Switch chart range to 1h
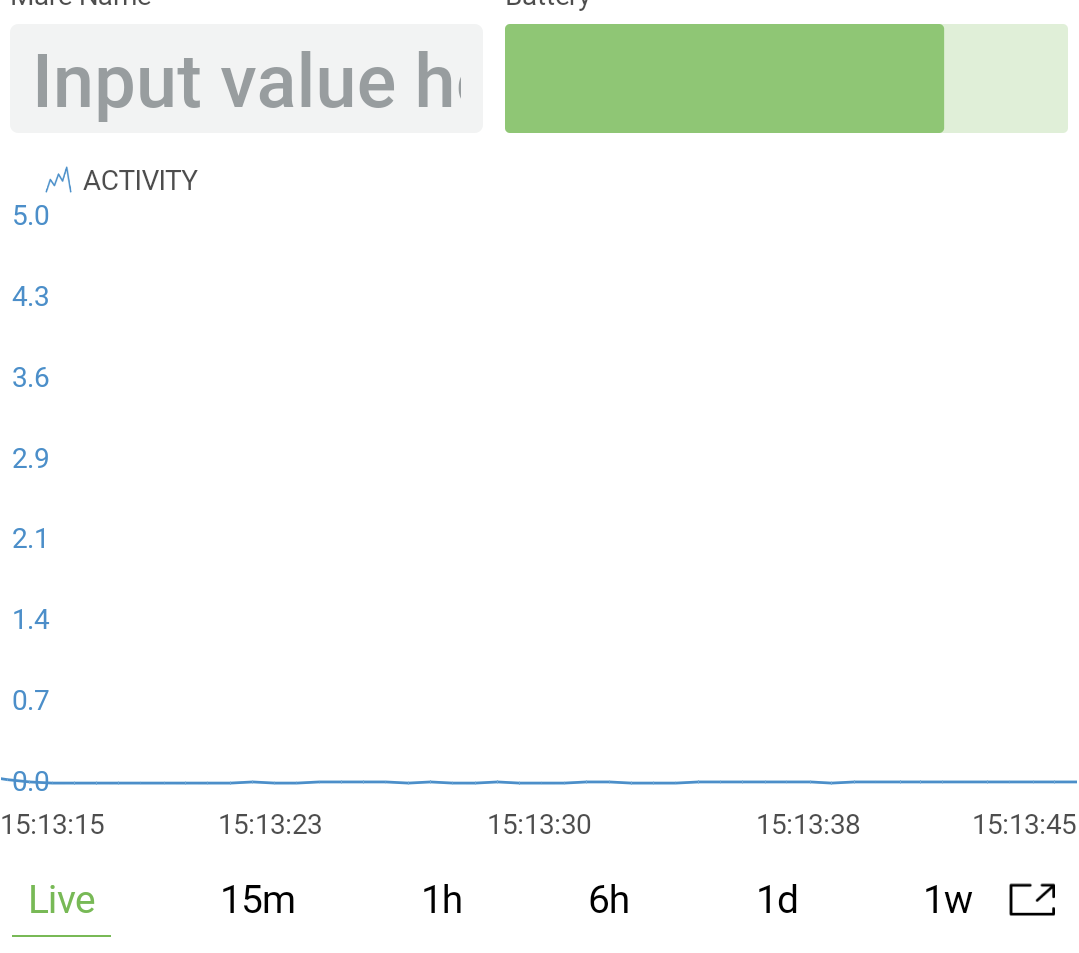 pyautogui.click(x=441, y=900)
